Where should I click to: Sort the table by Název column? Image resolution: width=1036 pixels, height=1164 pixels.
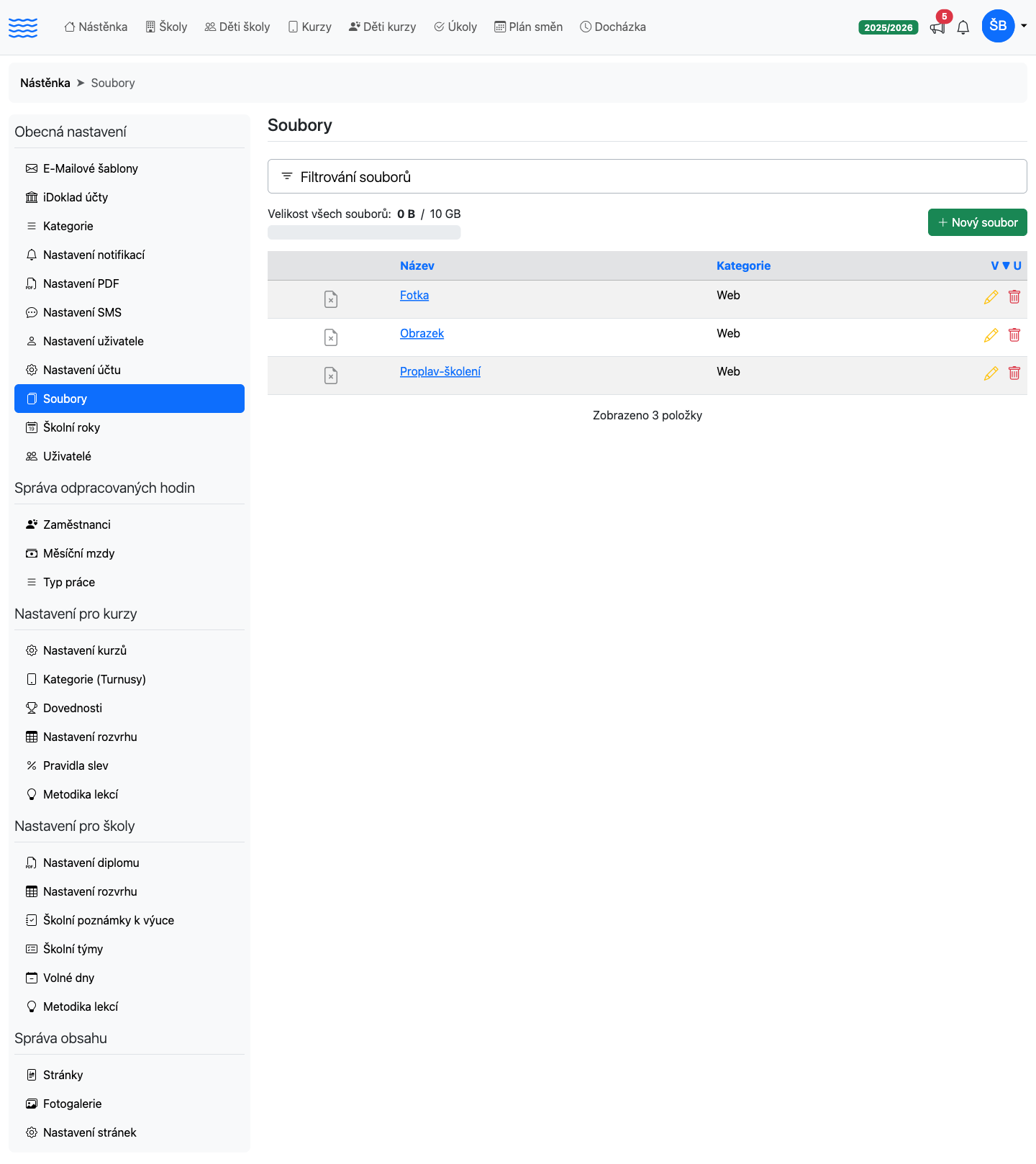417,265
